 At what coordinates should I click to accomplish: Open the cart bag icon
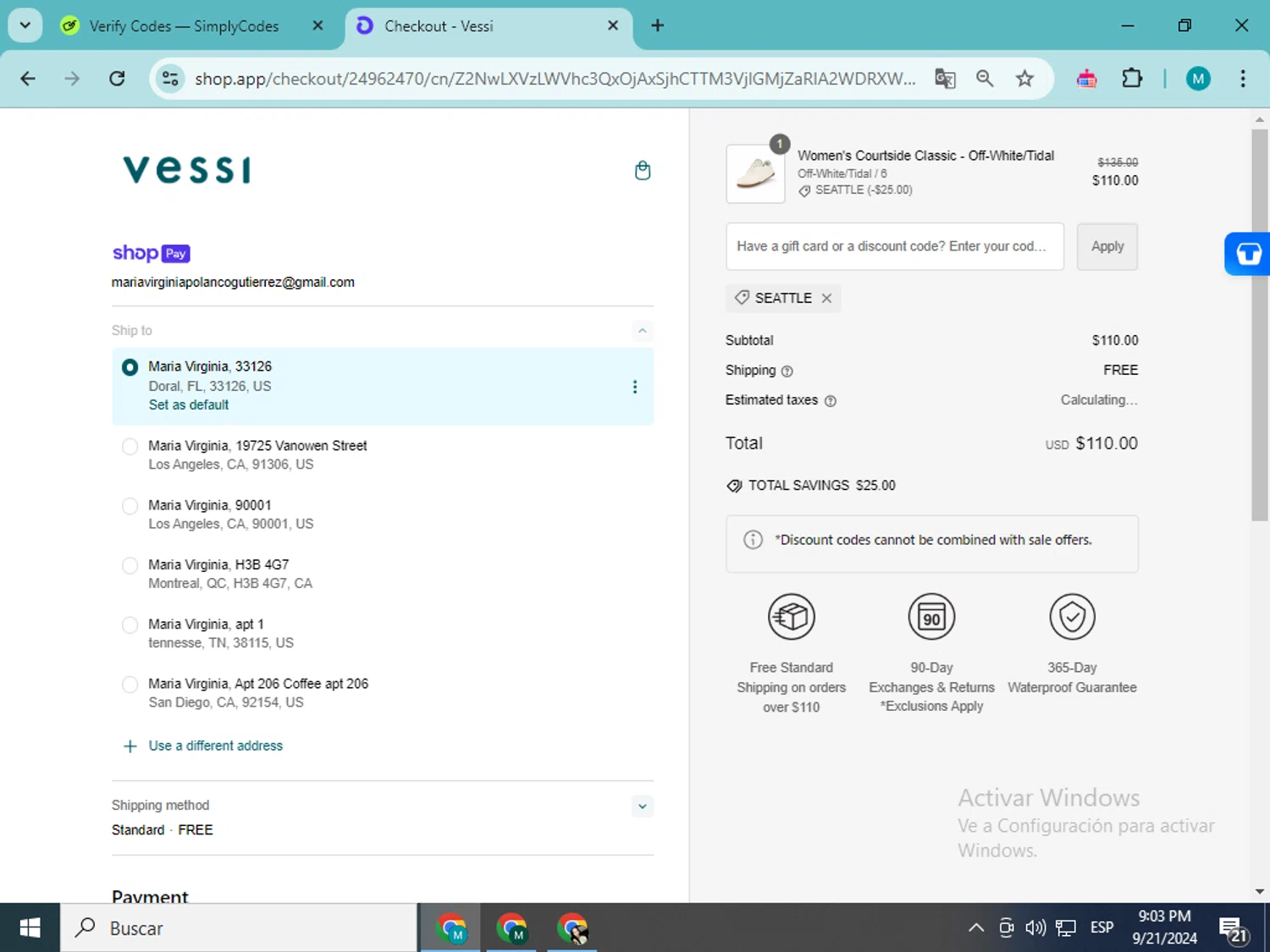pyautogui.click(x=643, y=170)
